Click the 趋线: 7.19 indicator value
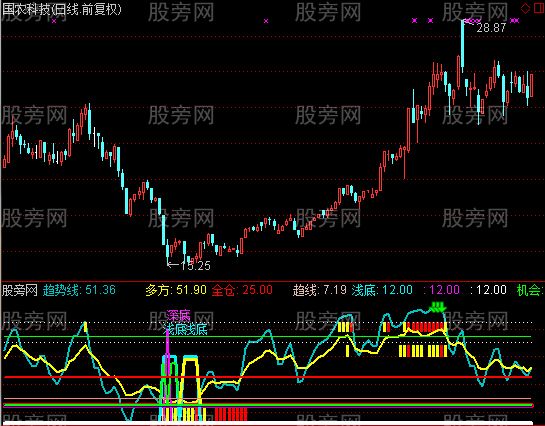This screenshot has height=426, width=545. pos(319,290)
